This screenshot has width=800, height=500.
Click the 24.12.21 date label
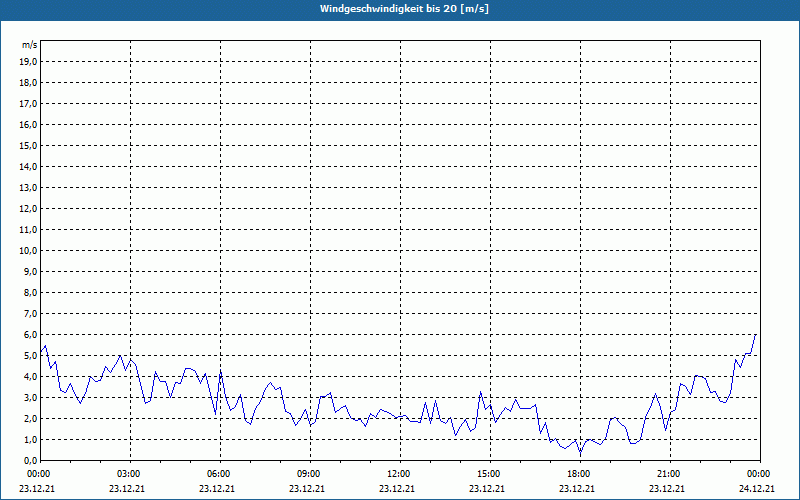[757, 489]
